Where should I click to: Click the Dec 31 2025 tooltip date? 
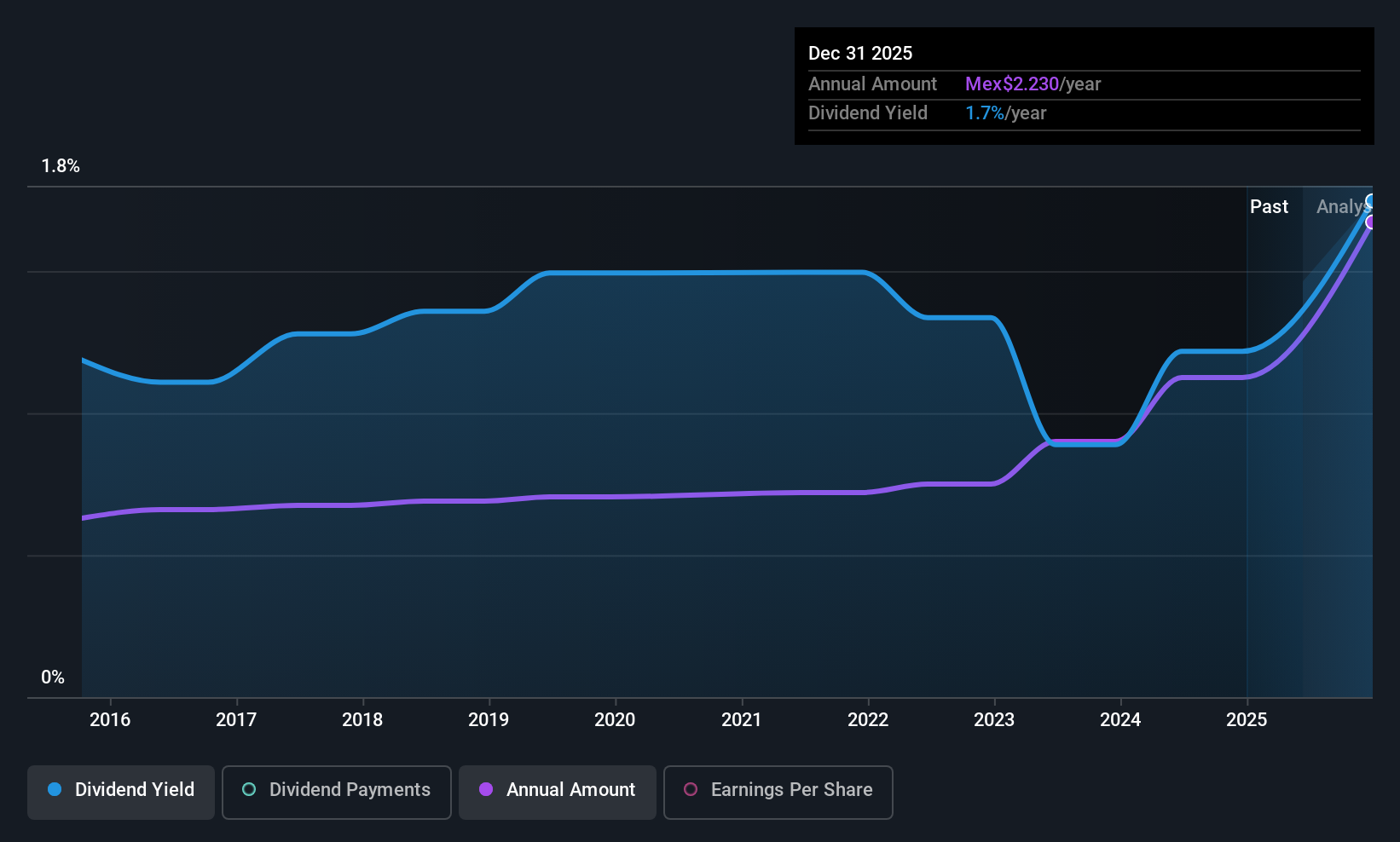860,53
